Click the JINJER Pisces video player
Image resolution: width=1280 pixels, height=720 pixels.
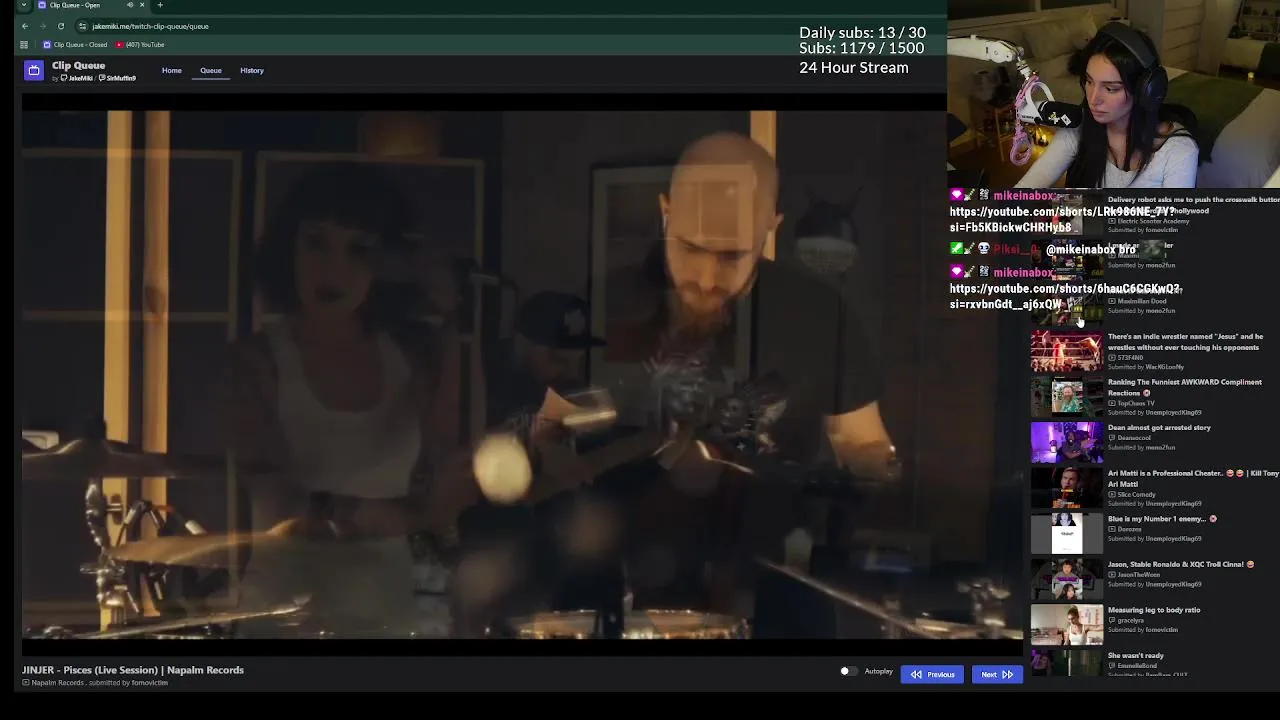coord(522,375)
